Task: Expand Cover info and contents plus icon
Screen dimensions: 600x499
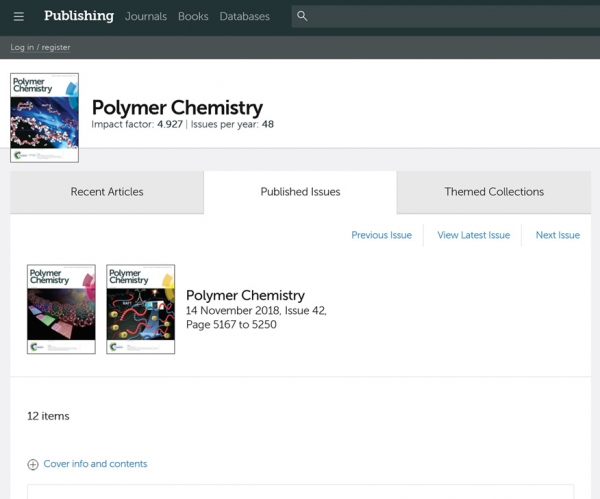Action: pyautogui.click(x=33, y=464)
